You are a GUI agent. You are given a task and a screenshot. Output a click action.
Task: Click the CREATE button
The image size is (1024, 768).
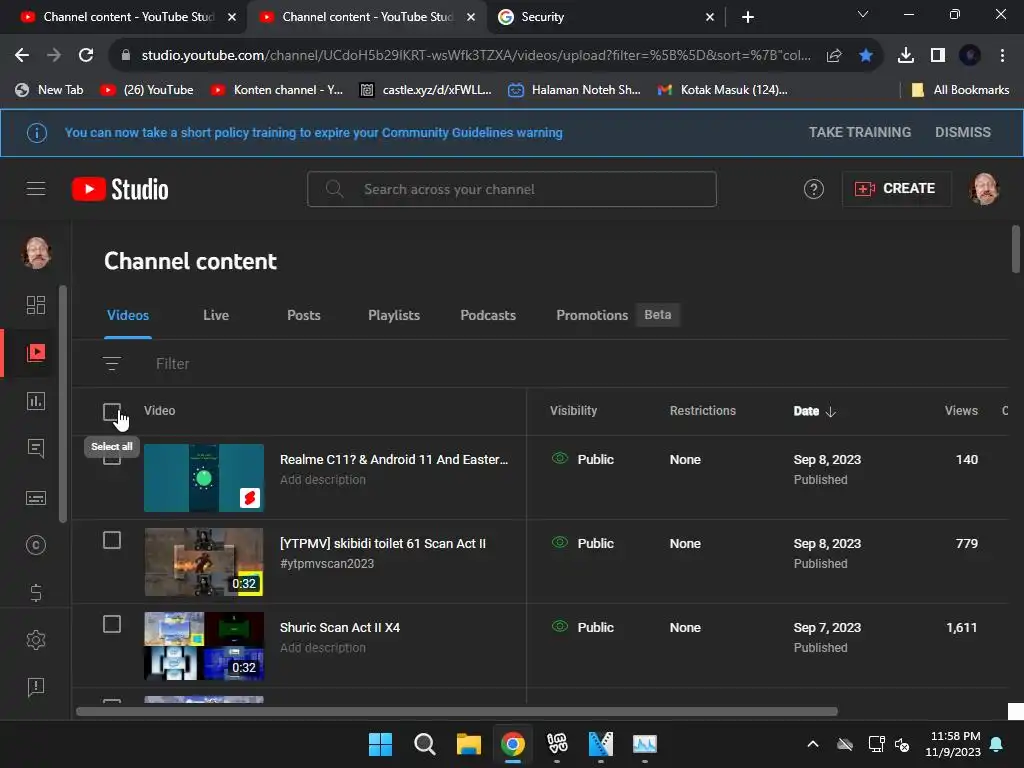pyautogui.click(x=895, y=189)
